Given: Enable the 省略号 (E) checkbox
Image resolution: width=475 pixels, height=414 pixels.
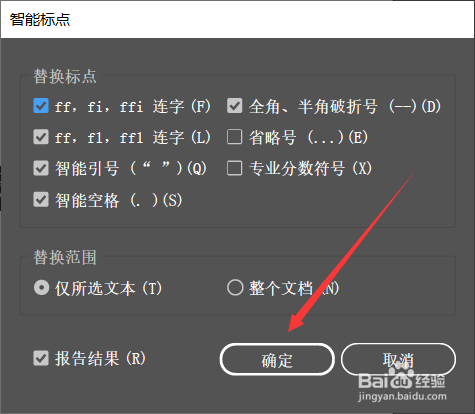Looking at the screenshot, I should point(235,137).
